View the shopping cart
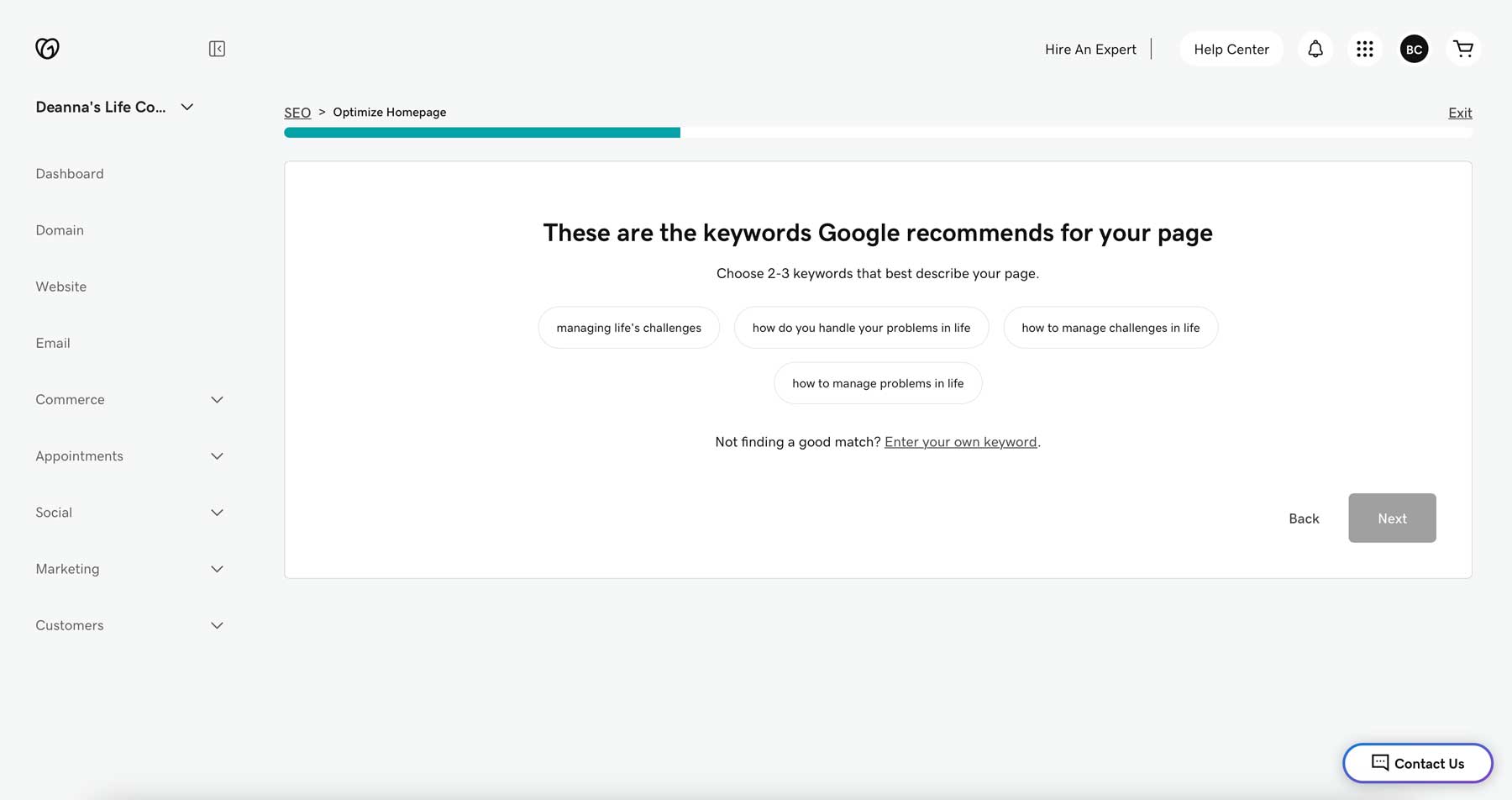Image resolution: width=1512 pixels, height=800 pixels. [x=1463, y=49]
